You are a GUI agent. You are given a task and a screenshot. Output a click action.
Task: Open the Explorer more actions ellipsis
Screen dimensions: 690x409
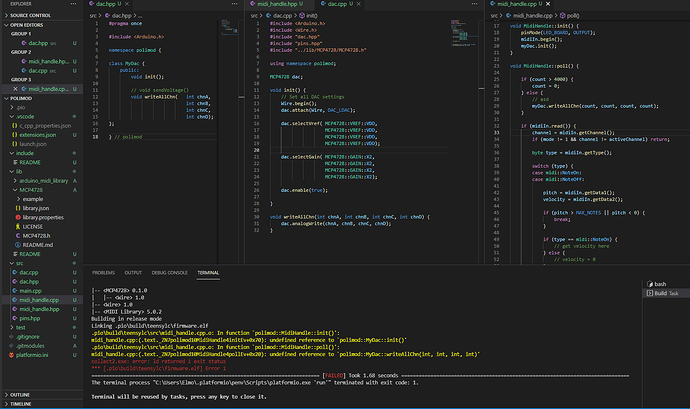point(73,4)
